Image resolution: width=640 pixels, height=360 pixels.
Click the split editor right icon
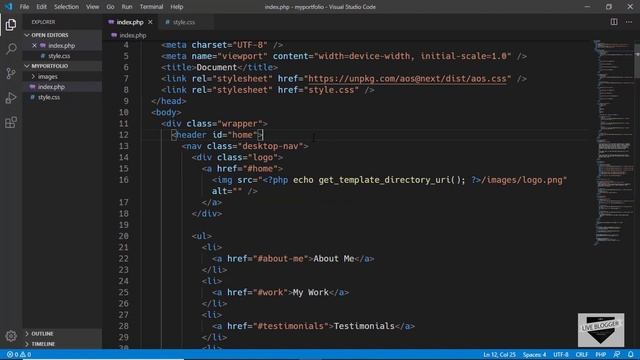point(614,22)
